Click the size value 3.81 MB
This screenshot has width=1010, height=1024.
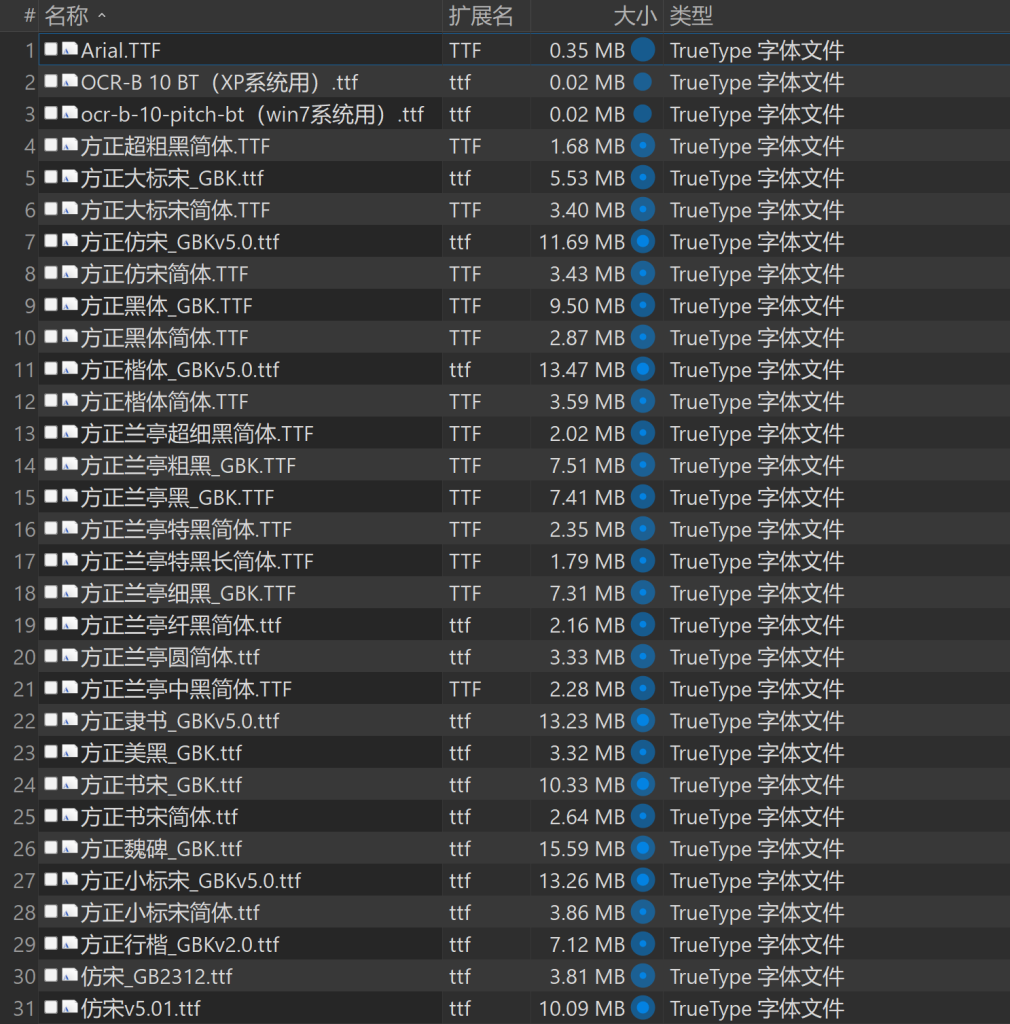pyautogui.click(x=587, y=976)
